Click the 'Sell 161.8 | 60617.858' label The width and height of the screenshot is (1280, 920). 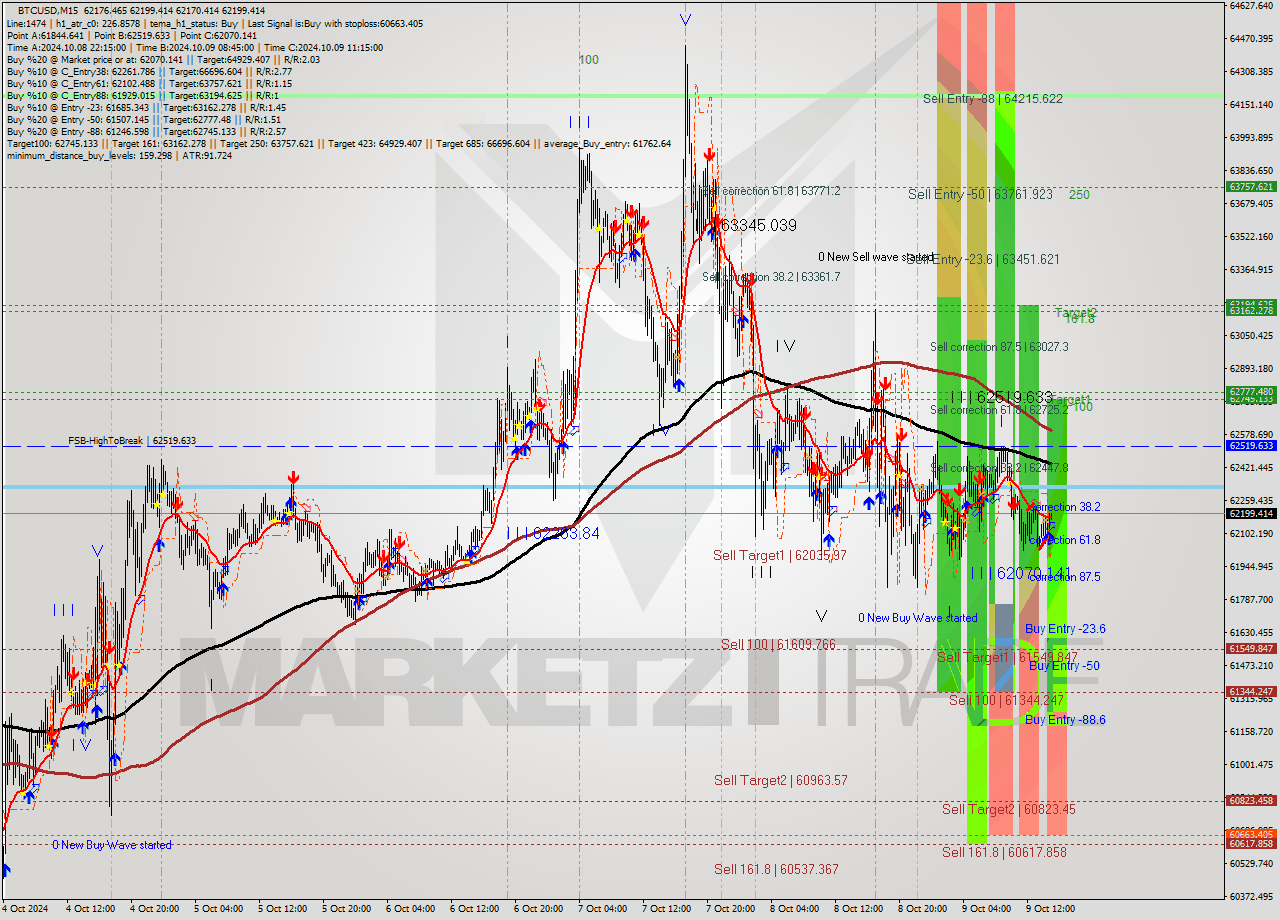click(x=1004, y=852)
